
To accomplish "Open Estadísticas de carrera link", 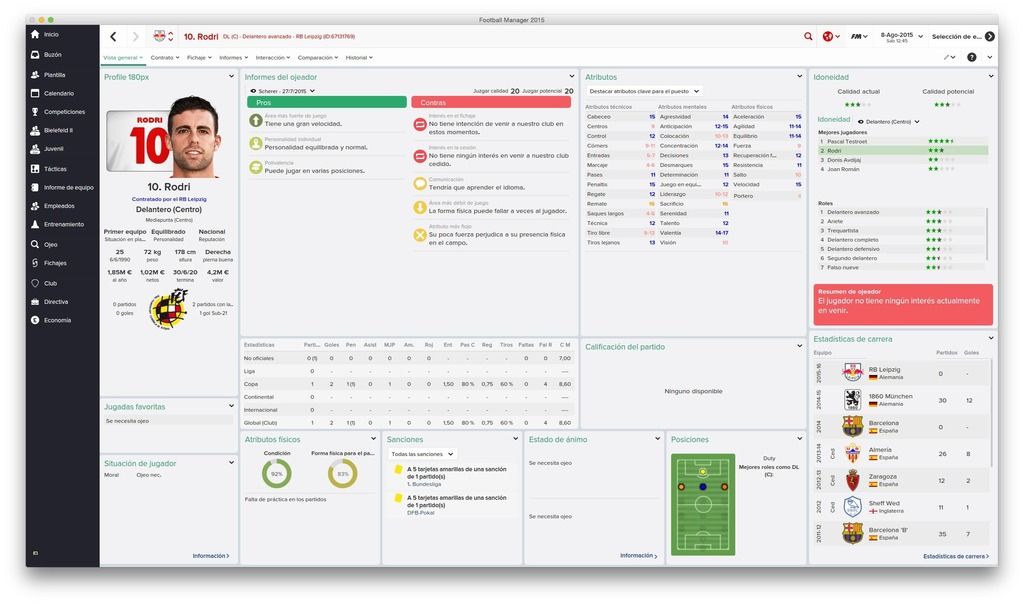I will [956, 556].
